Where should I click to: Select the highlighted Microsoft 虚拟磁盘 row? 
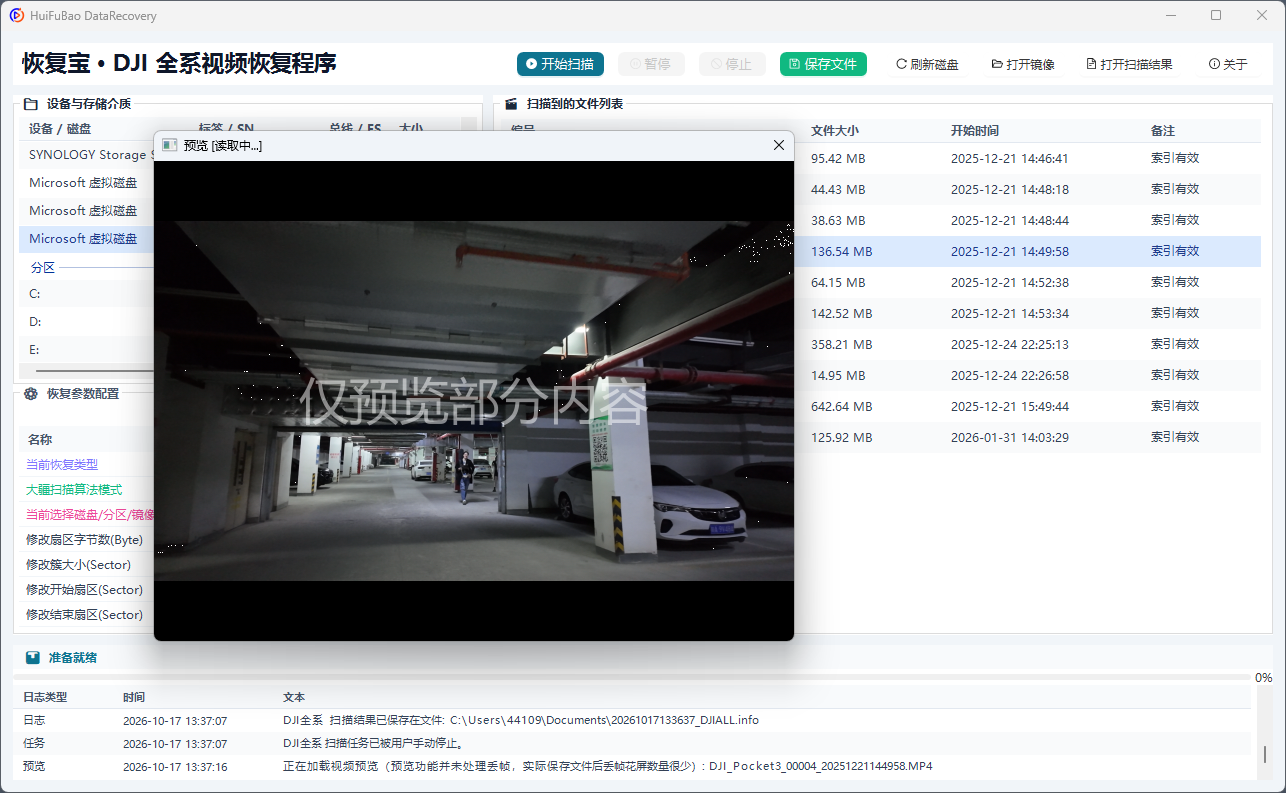point(86,239)
